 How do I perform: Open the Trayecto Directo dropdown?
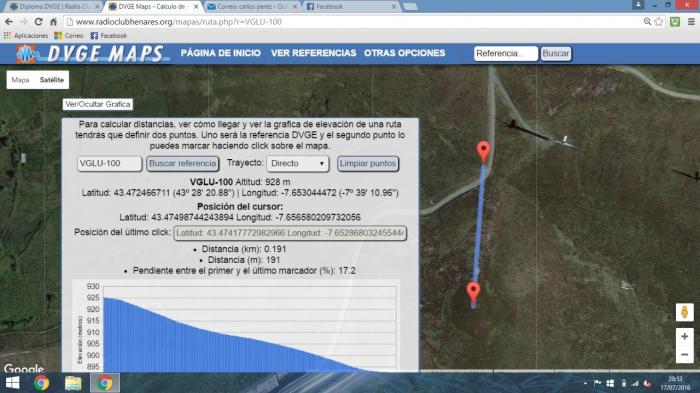click(x=298, y=163)
